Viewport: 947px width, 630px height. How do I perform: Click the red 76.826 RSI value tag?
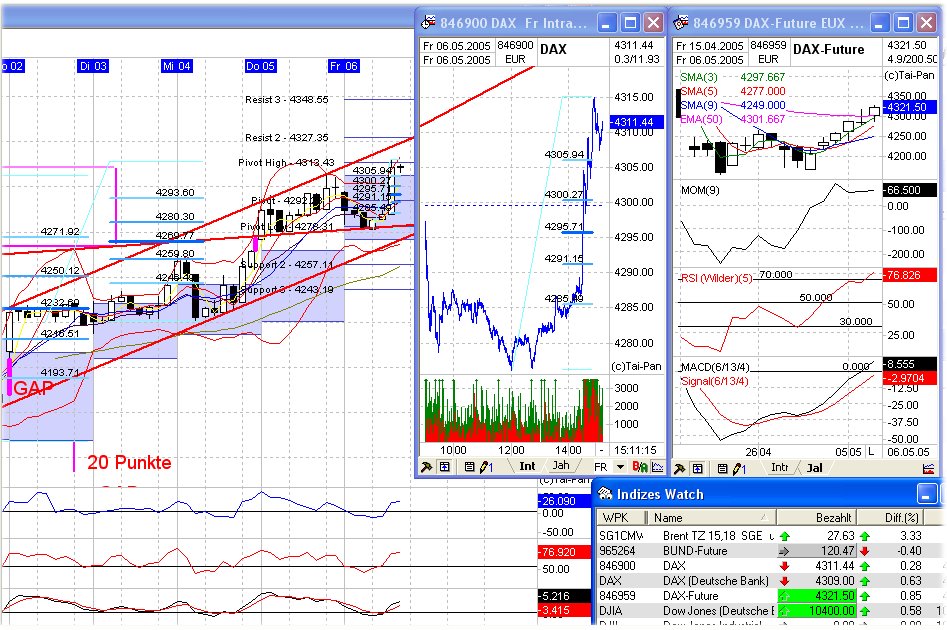point(910,275)
